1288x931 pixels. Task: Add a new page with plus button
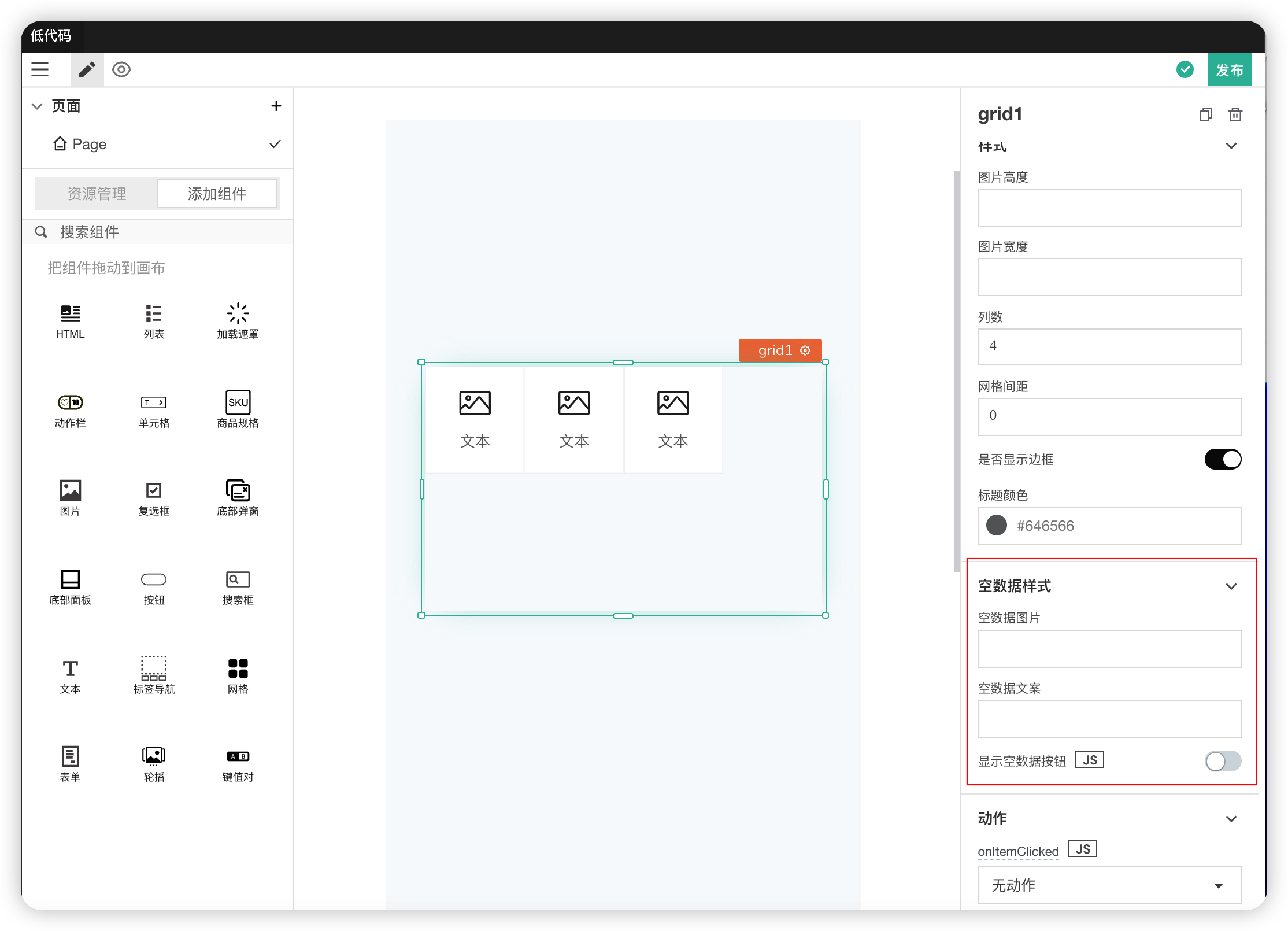pyautogui.click(x=276, y=106)
